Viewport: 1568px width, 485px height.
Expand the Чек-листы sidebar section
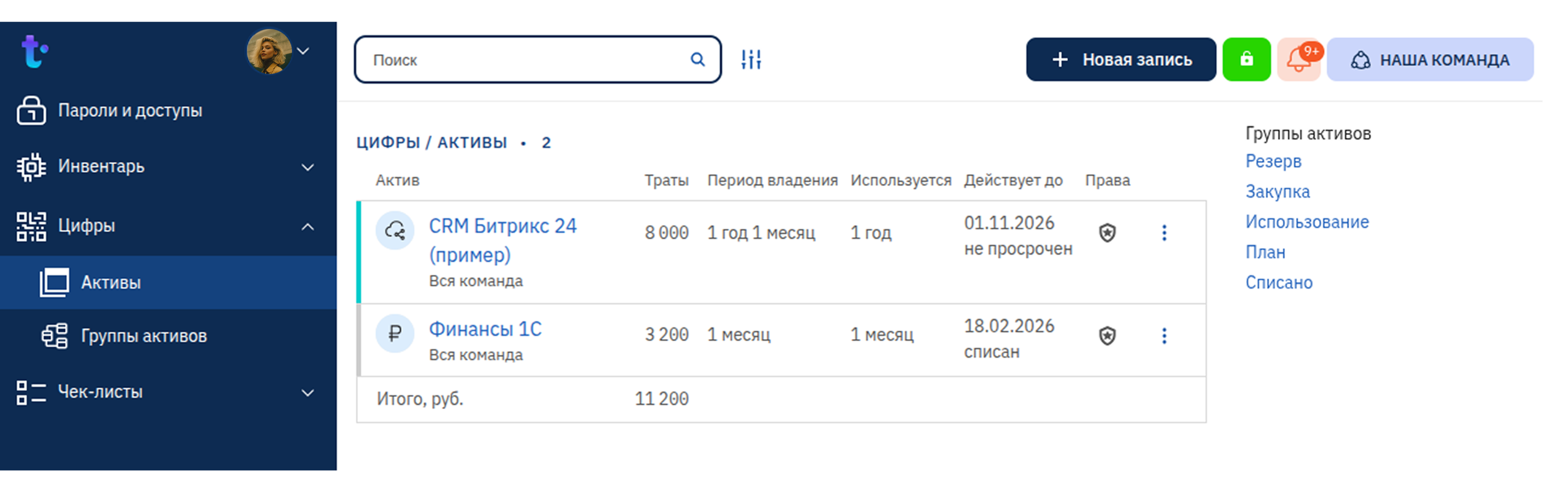click(x=308, y=392)
